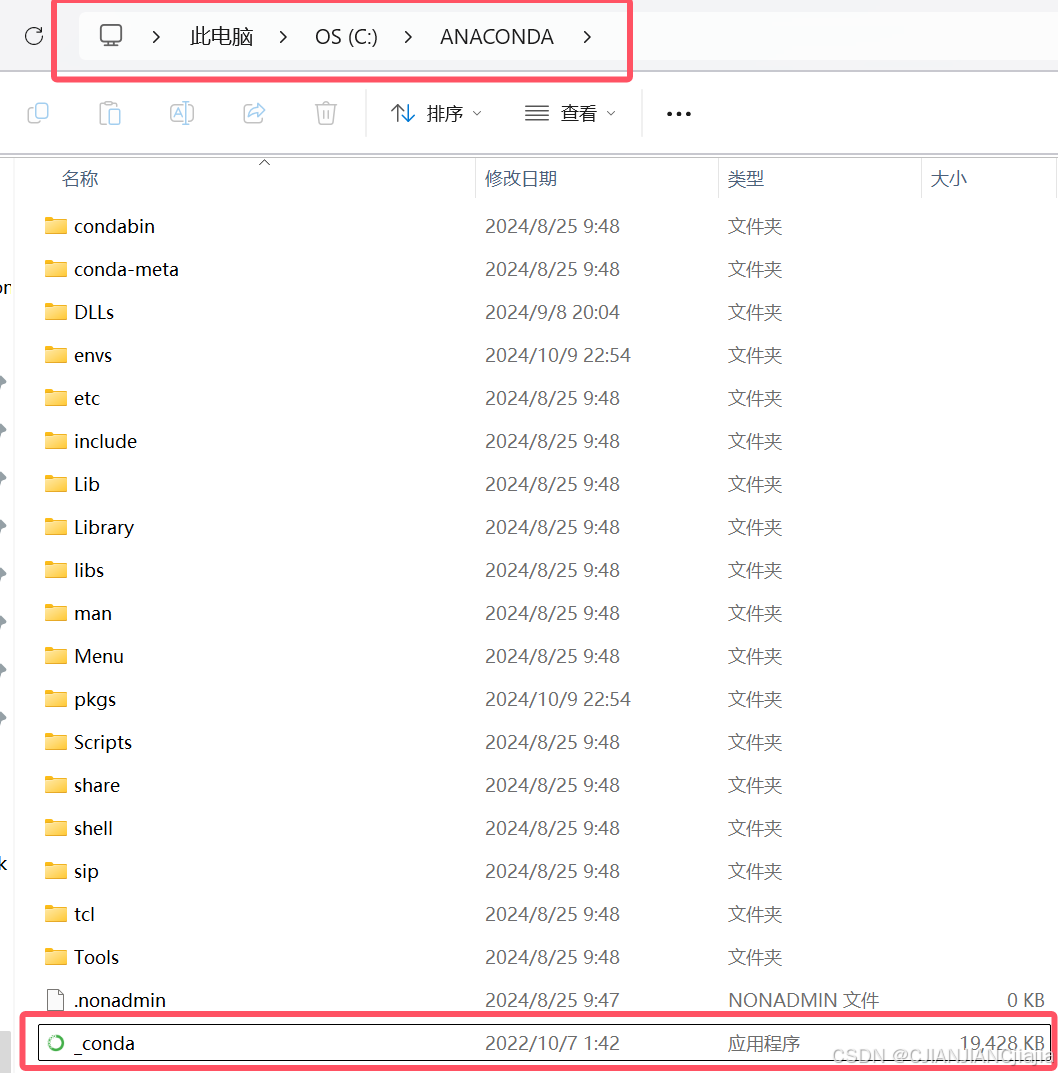Select the Menu folder icon
Viewport: 1058px width, 1073px height.
pos(55,656)
